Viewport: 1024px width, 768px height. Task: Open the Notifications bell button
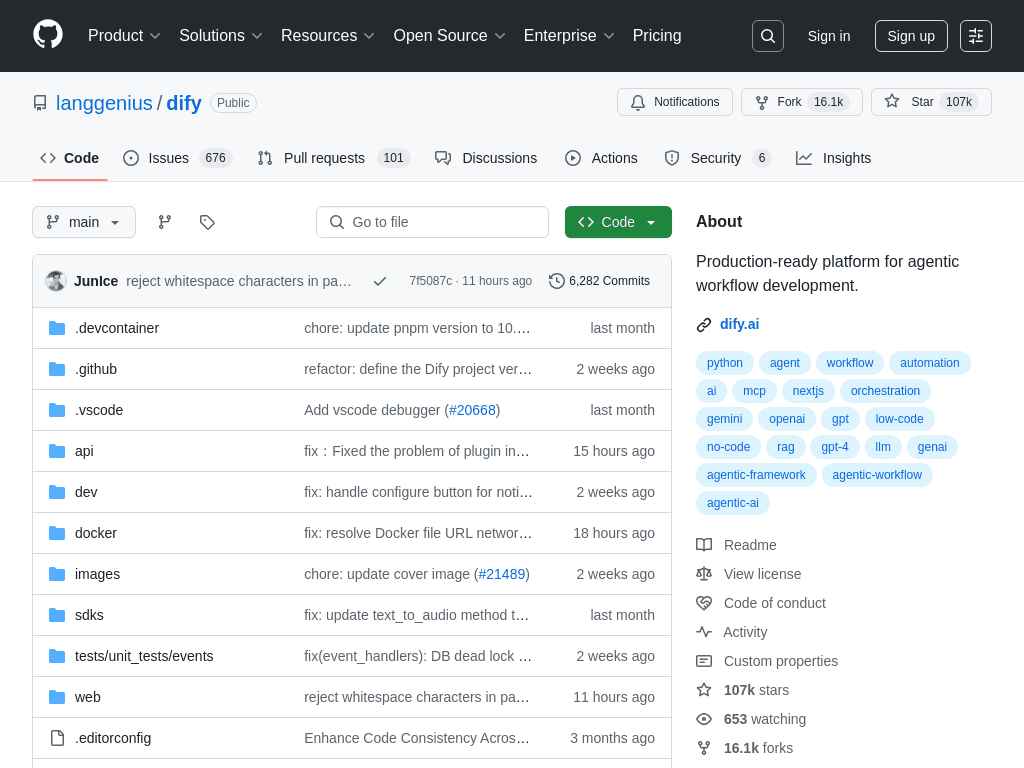[675, 102]
